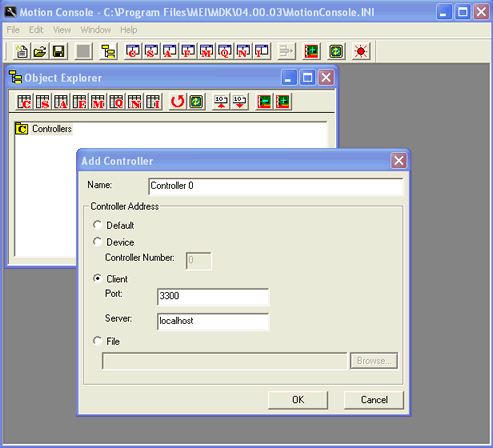Open Motor summary (M) icon in main toolbar
The height and width of the screenshot is (448, 493).
(x=206, y=51)
